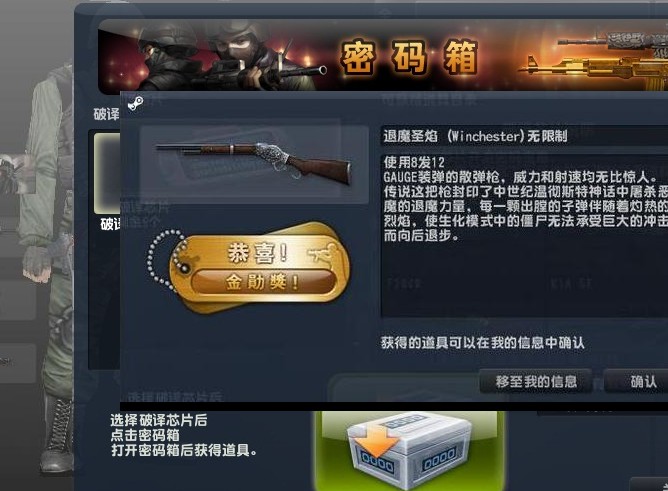Click the running soldier emblem on dog tag

point(321,255)
